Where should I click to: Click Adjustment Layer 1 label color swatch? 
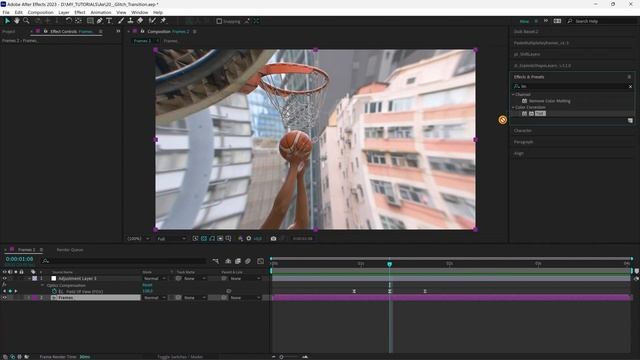[x=34, y=278]
